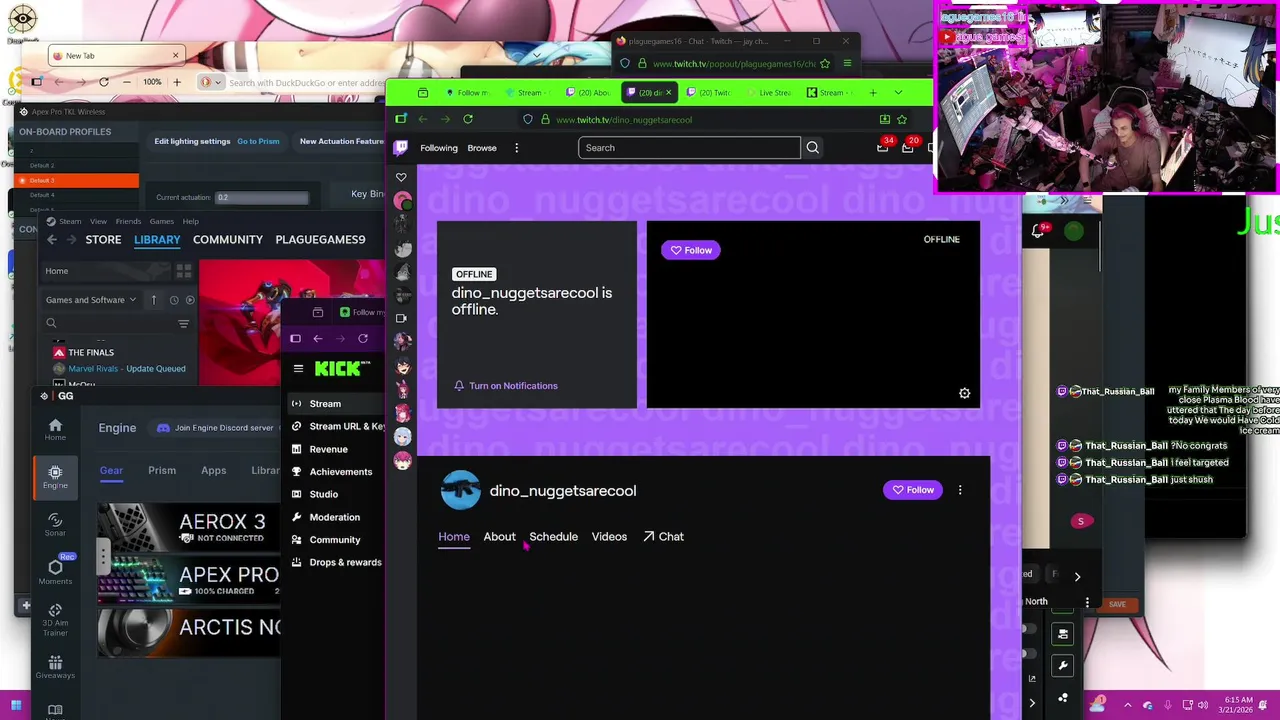Viewport: 1280px width, 720px height.
Task: Click the Twitch logo home icon
Action: pos(401,148)
